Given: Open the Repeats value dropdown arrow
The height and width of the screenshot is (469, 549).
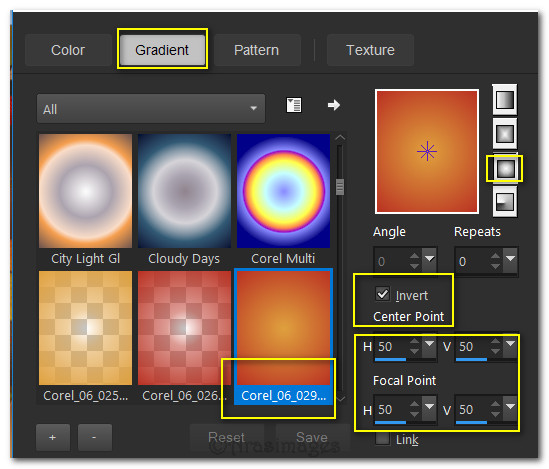Looking at the screenshot, I should coord(510,259).
